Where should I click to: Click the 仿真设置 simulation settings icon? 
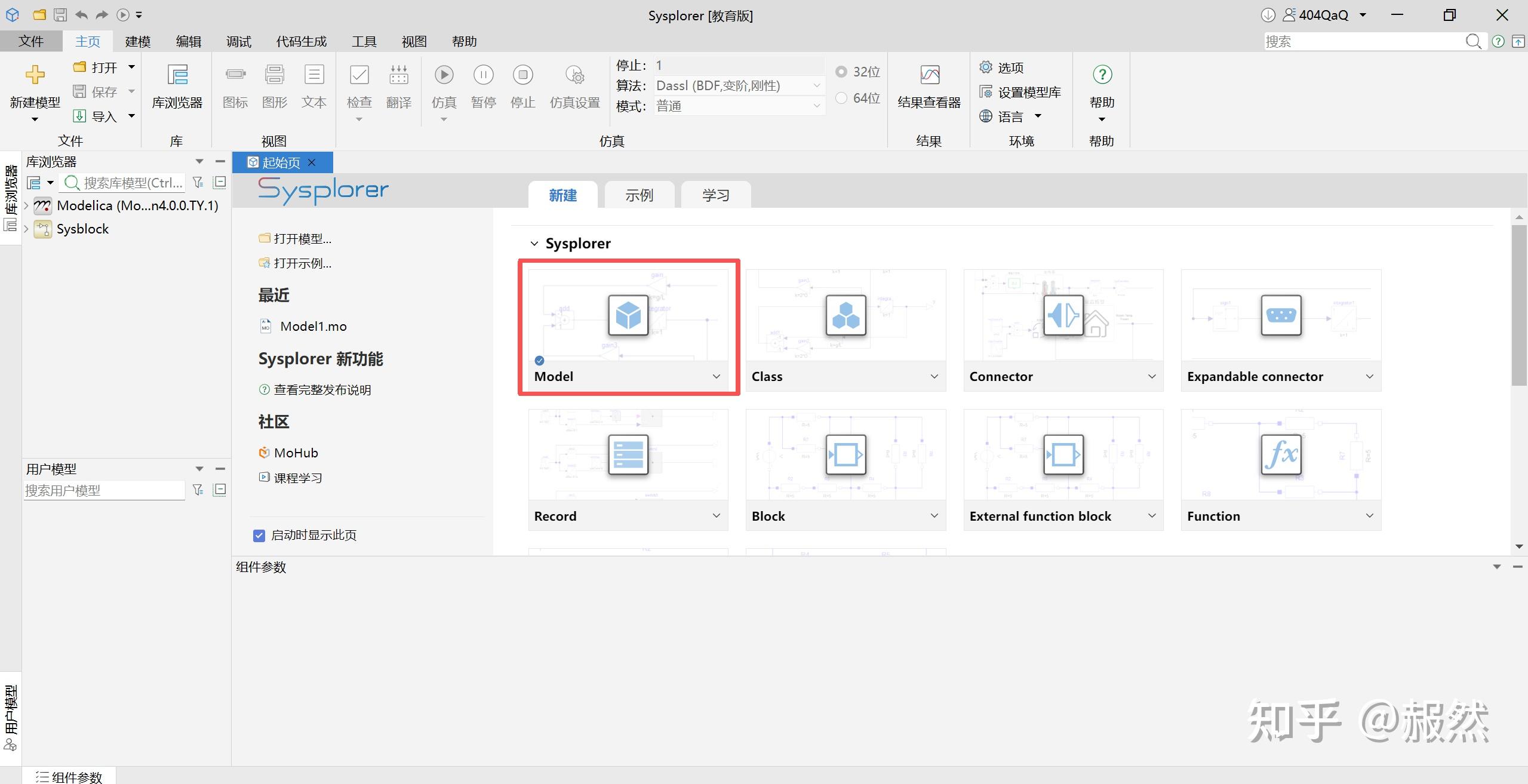(x=574, y=75)
